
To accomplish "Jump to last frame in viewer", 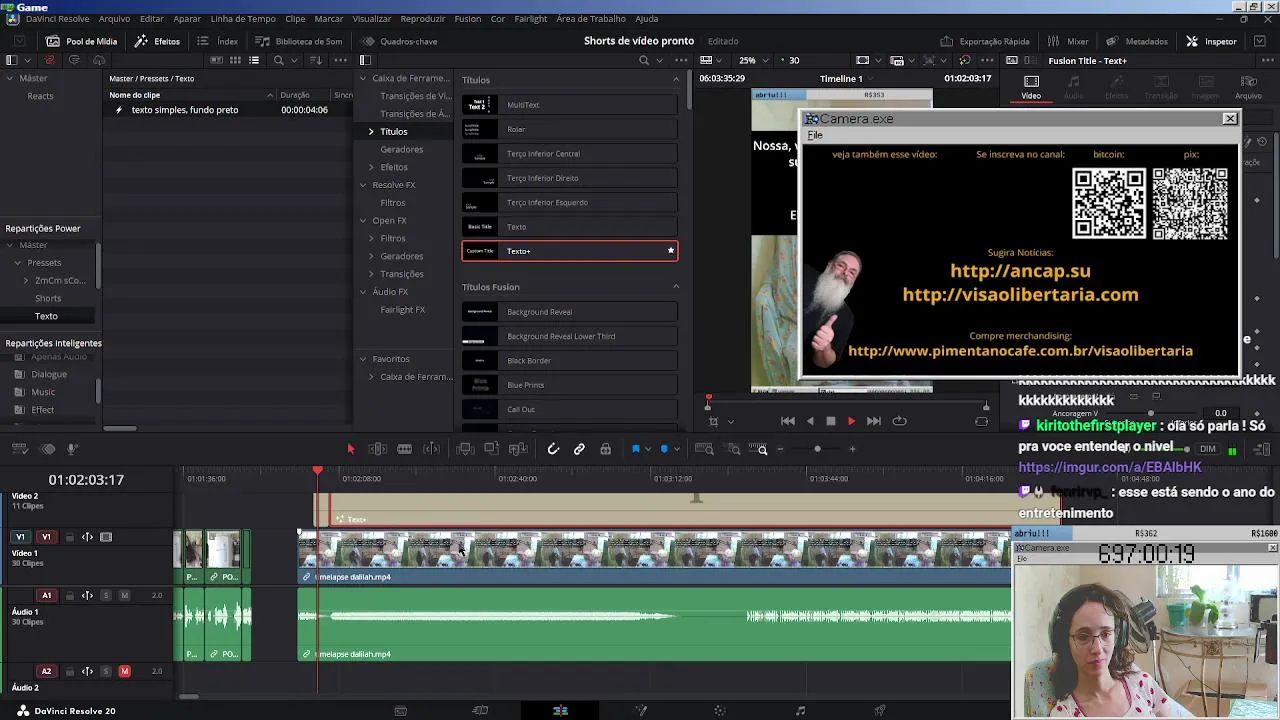I will click(873, 421).
